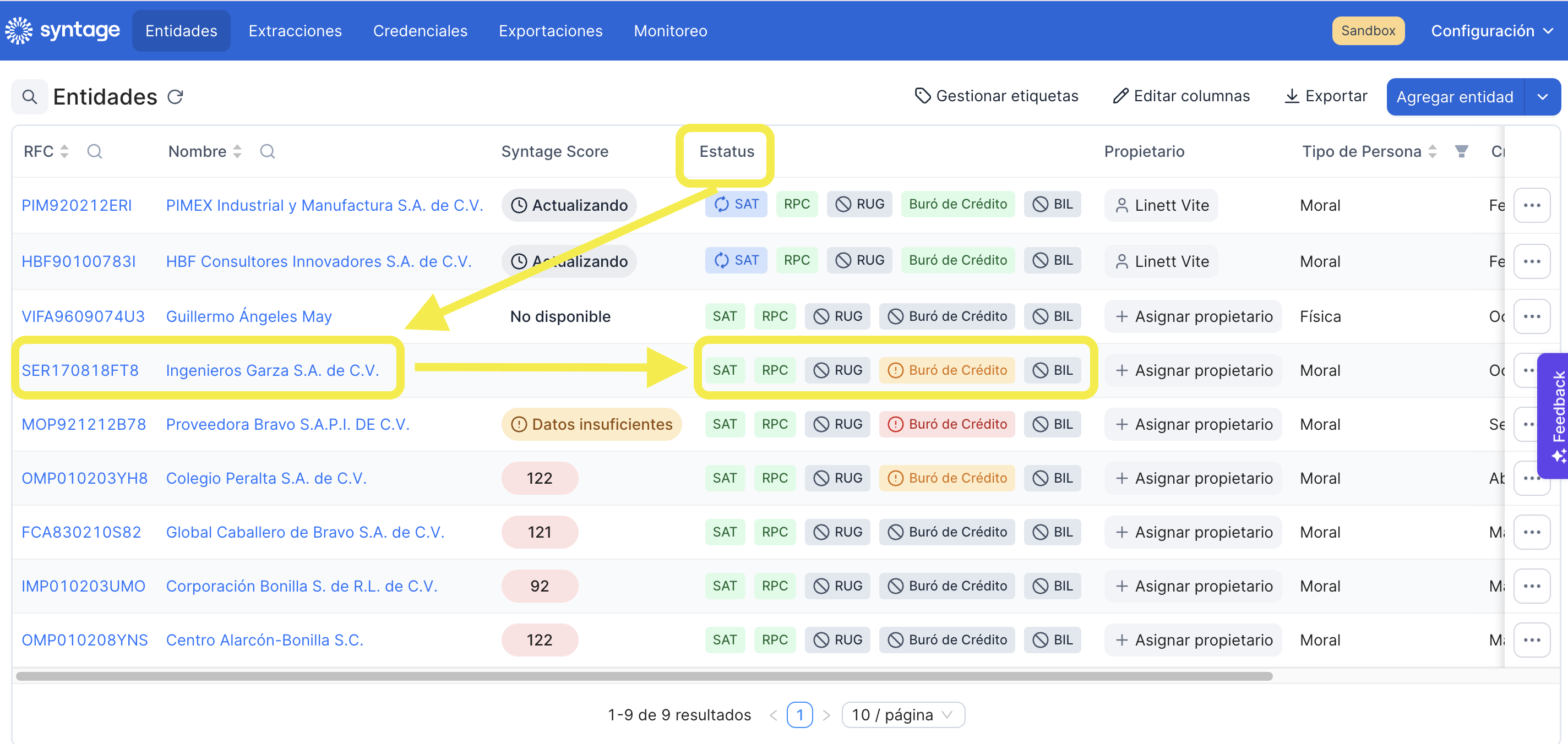Open more actions for Global Caballero row
The width and height of the screenshot is (1568, 744).
(1532, 532)
